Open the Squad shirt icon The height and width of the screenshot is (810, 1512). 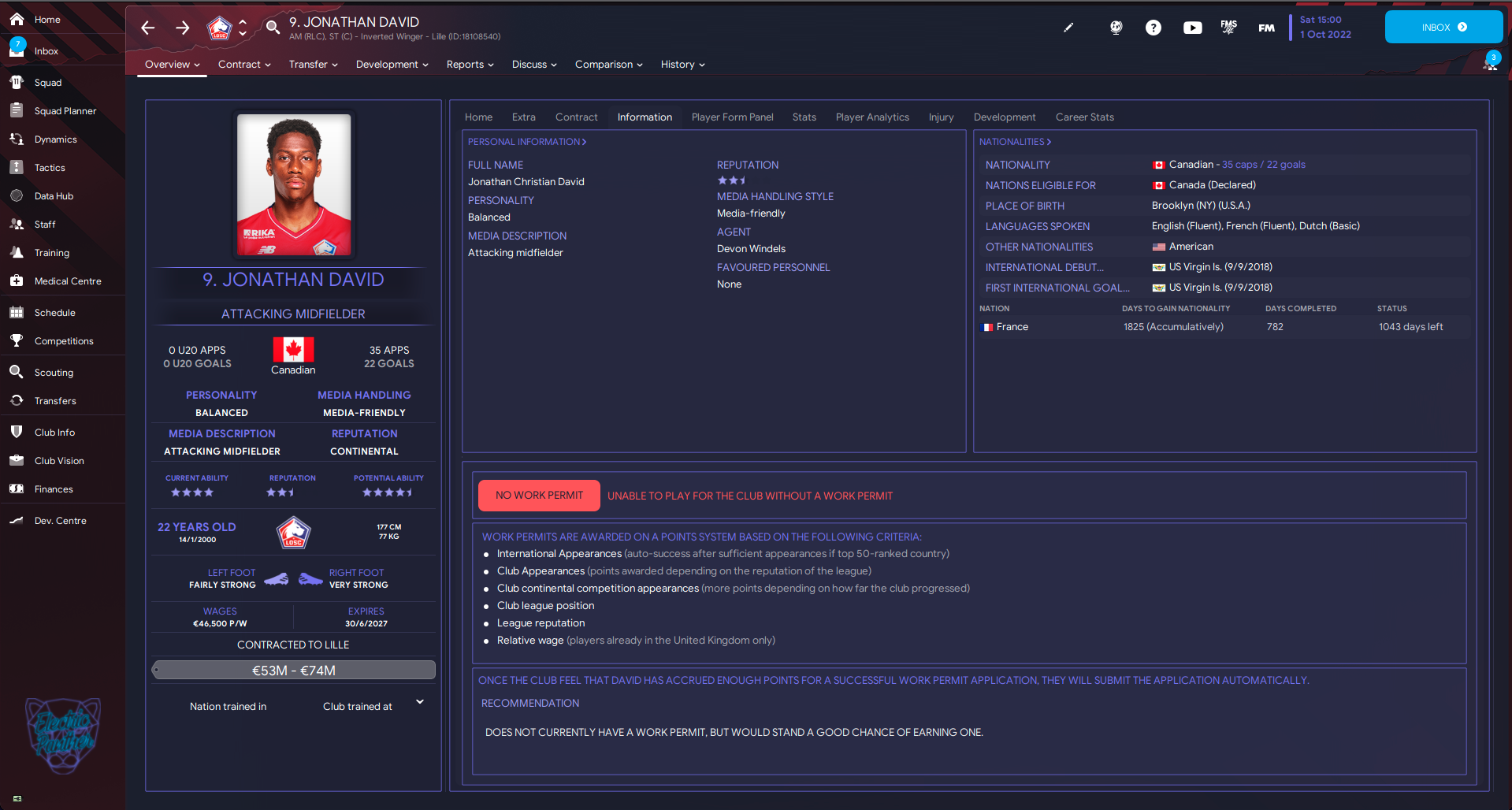pos(17,82)
